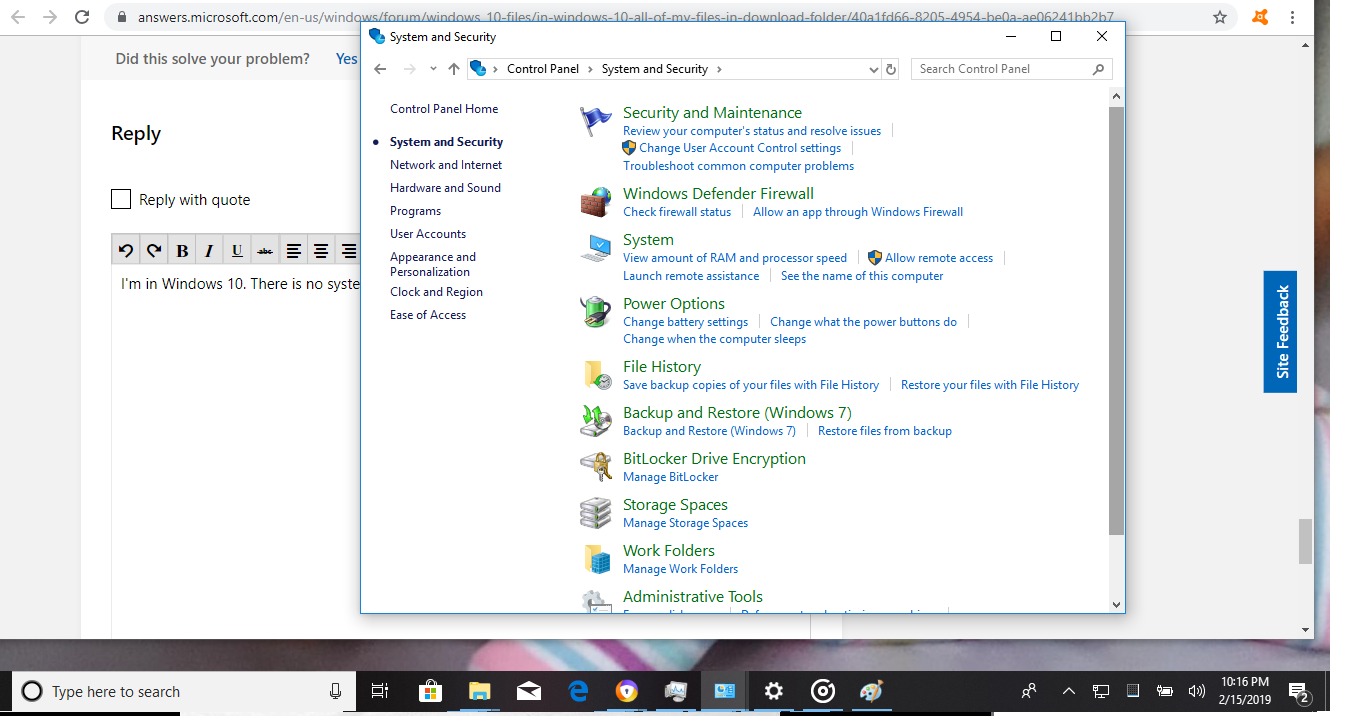The width and height of the screenshot is (1366, 720).
Task: Check the Reply with quote checkbox
Action: pos(121,199)
